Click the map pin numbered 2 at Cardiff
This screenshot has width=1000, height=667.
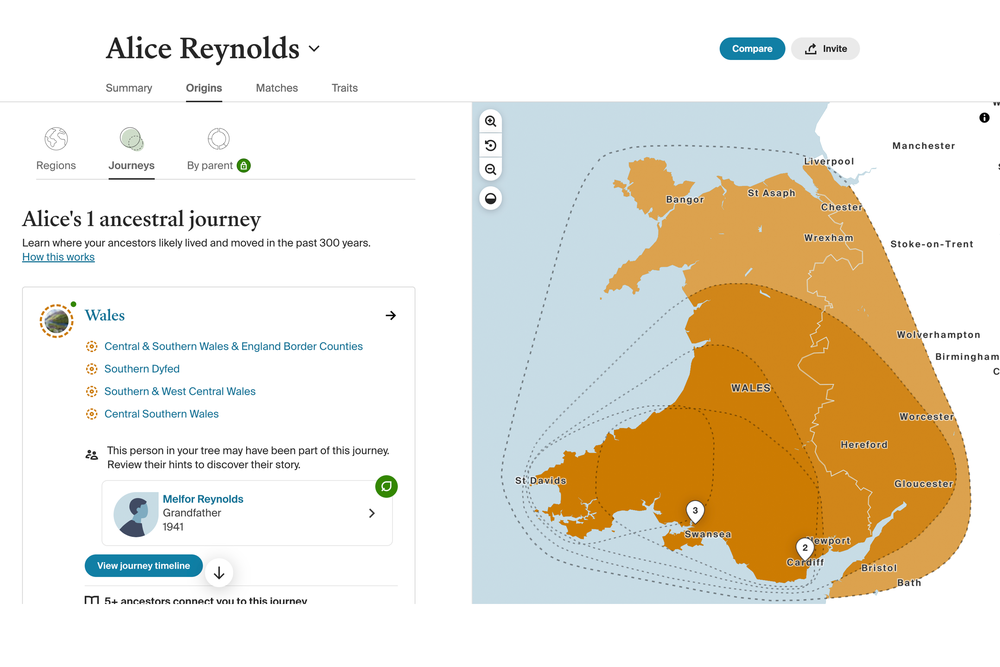pyautogui.click(x=805, y=548)
